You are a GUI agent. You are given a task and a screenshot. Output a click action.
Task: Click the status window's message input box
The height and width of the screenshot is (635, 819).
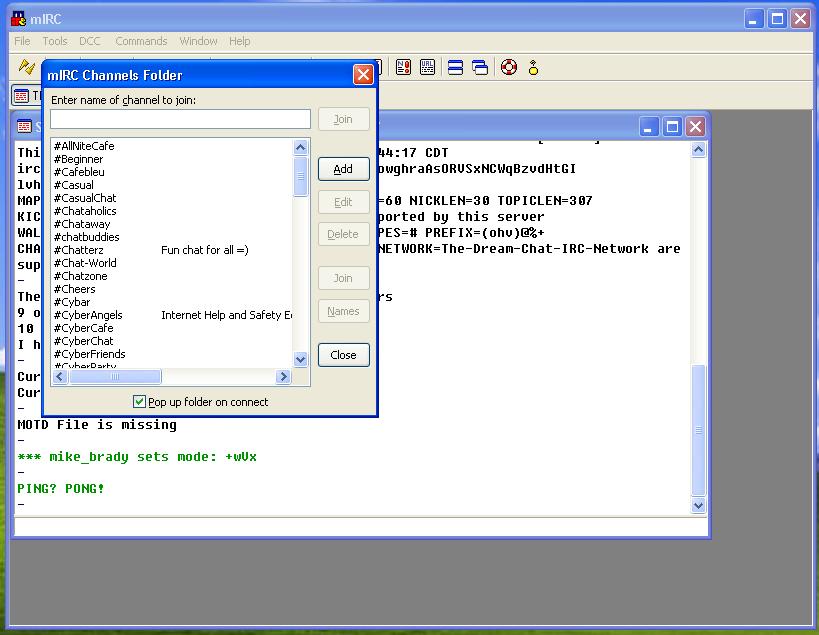360,527
